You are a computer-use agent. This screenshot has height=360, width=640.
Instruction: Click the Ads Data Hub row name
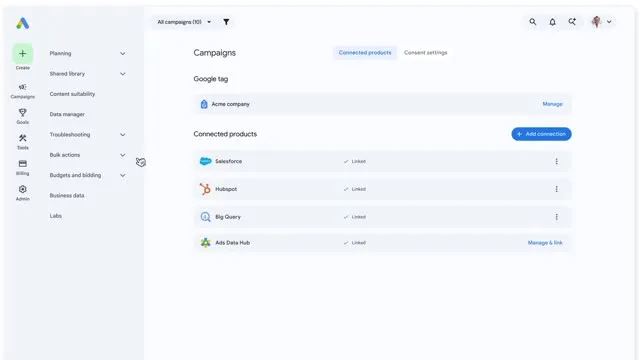coord(232,242)
